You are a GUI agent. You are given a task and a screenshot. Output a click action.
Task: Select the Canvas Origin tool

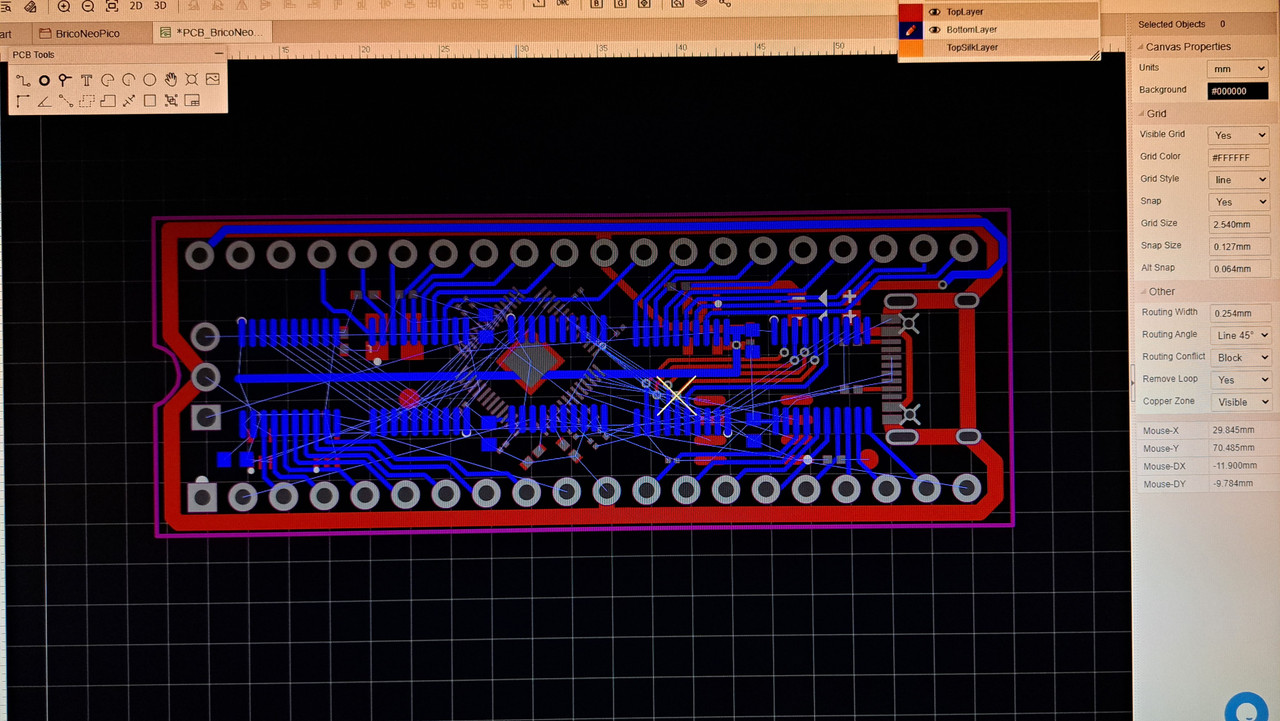[x=23, y=101]
